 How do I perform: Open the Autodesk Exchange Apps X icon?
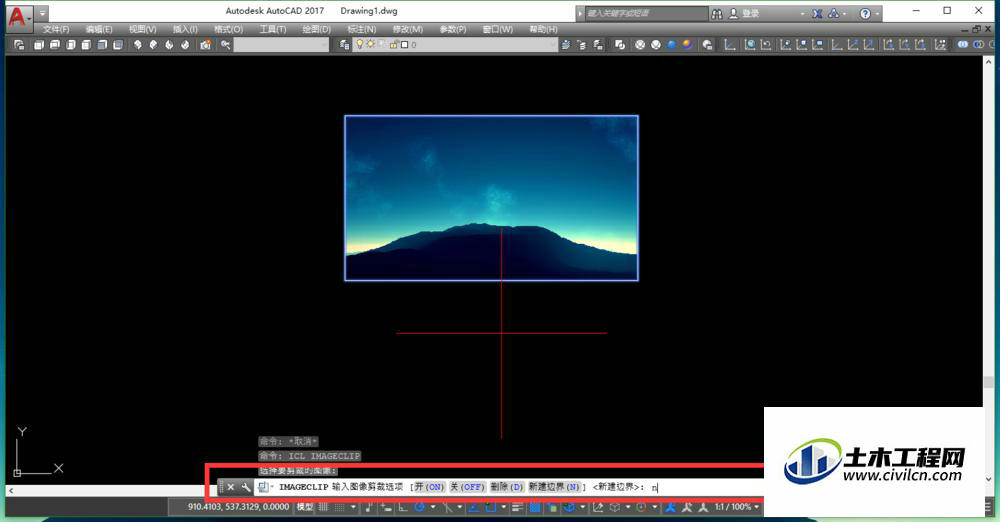(817, 13)
